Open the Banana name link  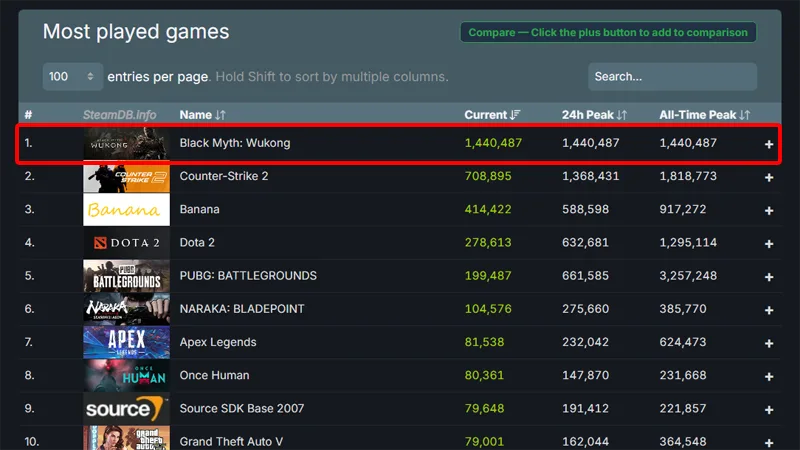199,209
